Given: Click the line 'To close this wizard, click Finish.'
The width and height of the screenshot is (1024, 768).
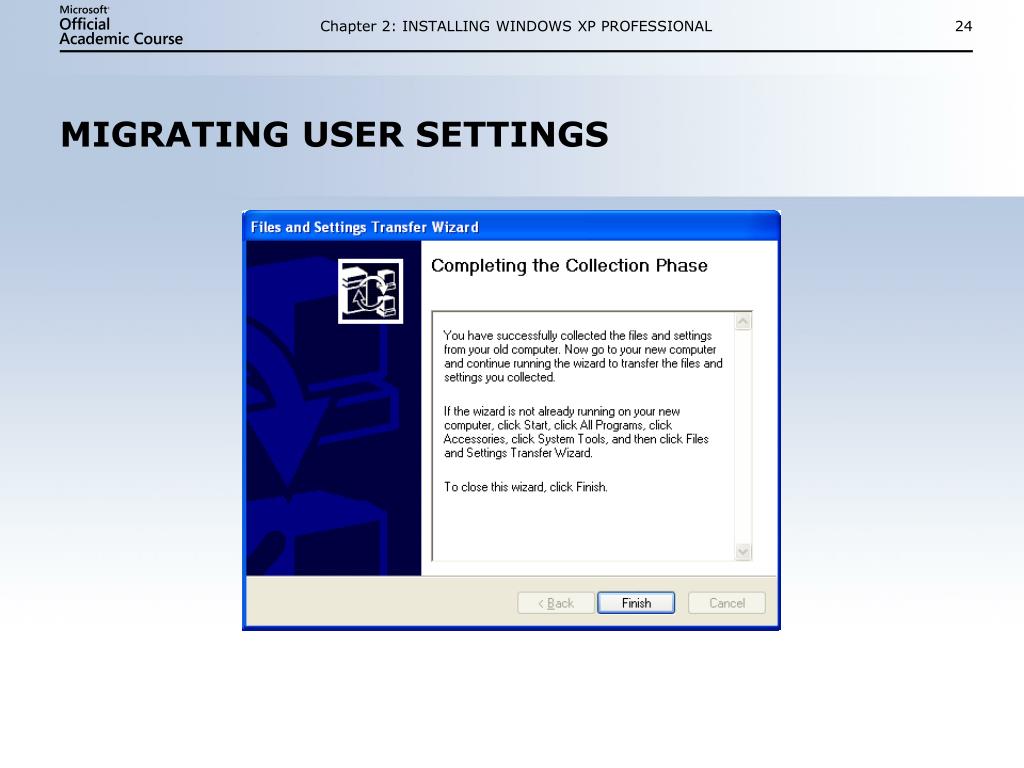Looking at the screenshot, I should pyautogui.click(x=526, y=487).
